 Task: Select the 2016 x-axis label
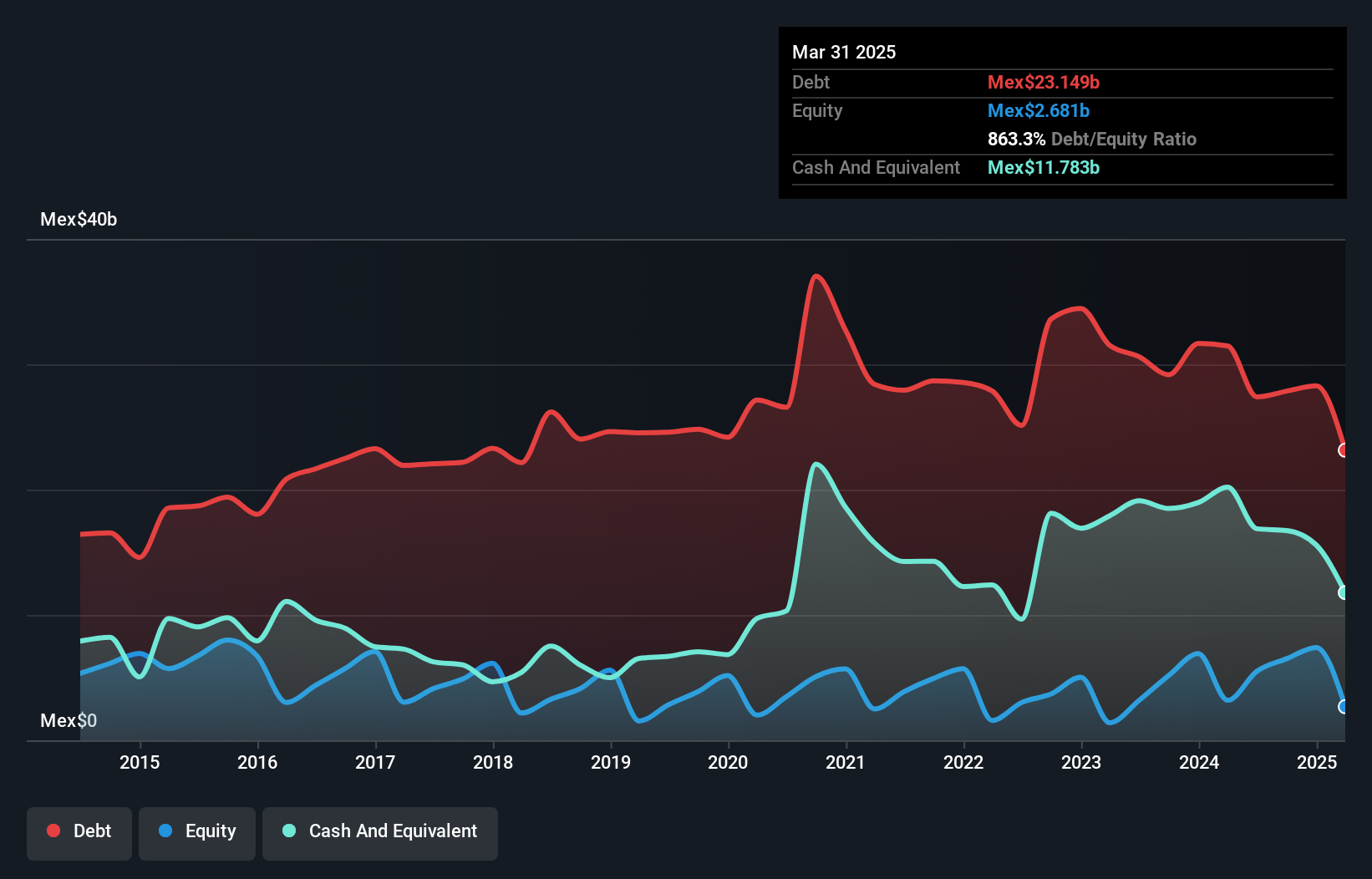[x=257, y=762]
